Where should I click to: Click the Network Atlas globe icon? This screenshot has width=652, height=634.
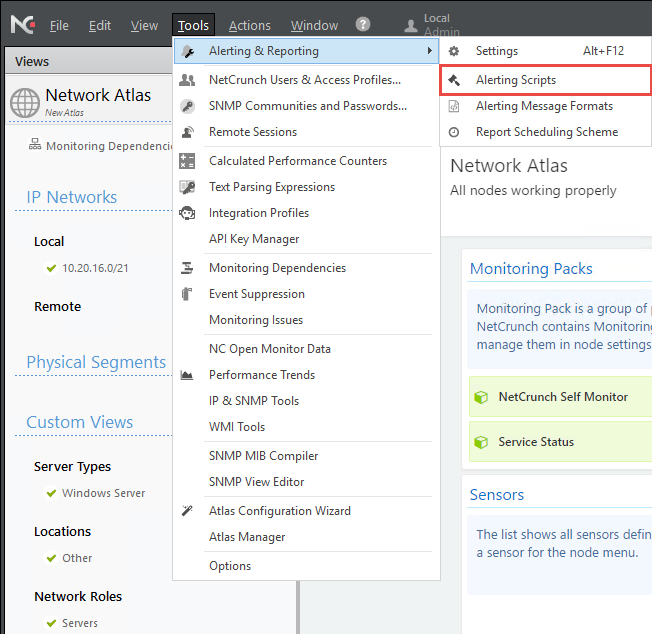click(25, 102)
